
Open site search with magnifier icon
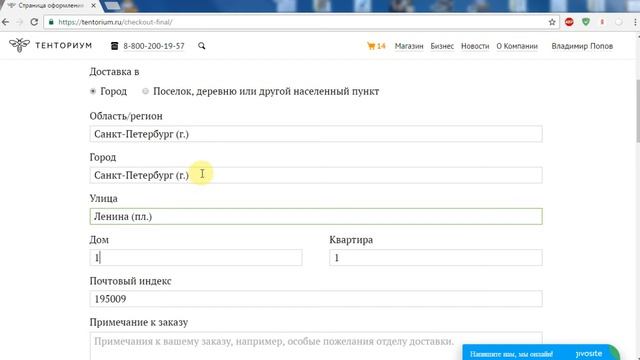point(202,46)
